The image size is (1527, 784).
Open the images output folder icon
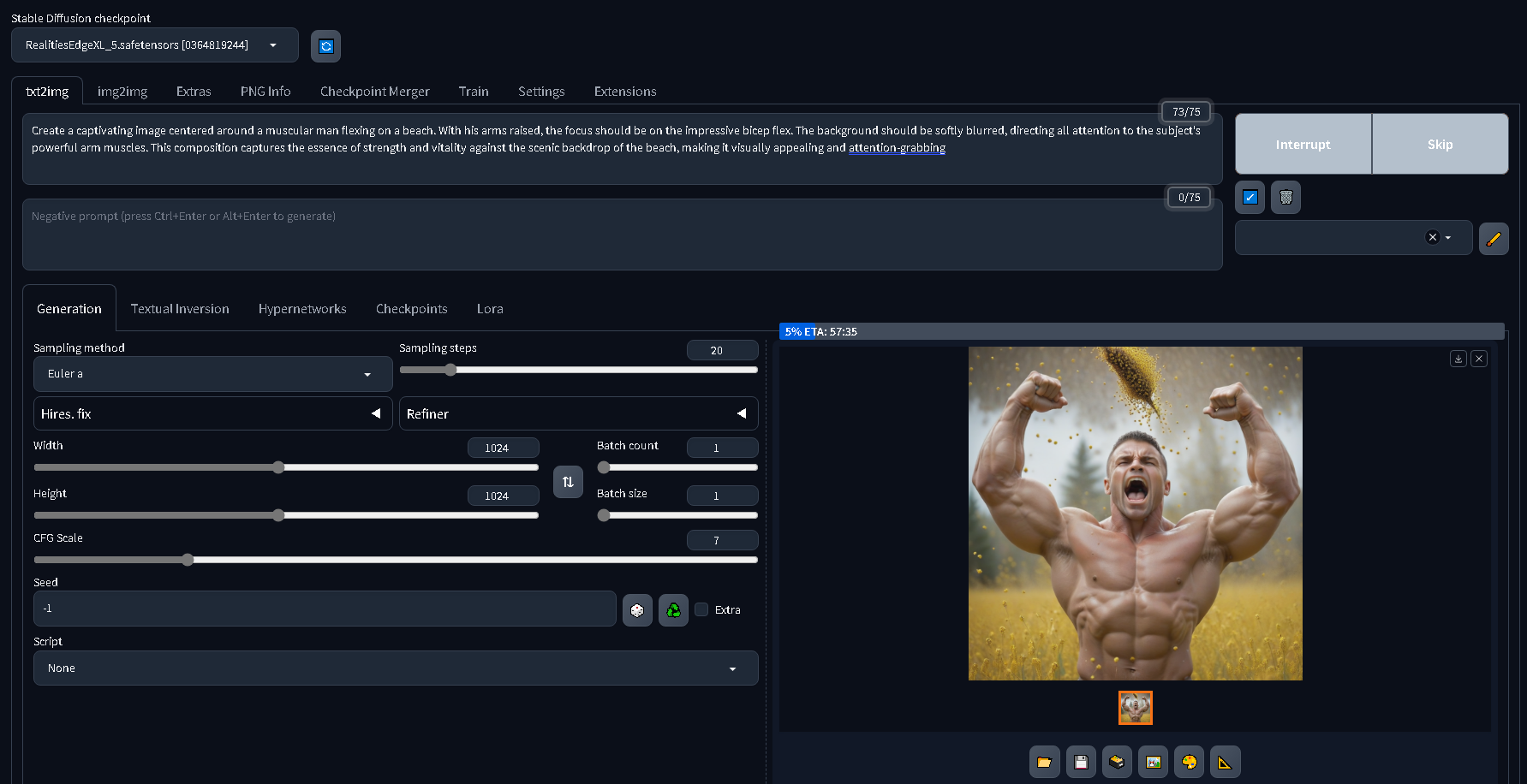[x=1044, y=762]
